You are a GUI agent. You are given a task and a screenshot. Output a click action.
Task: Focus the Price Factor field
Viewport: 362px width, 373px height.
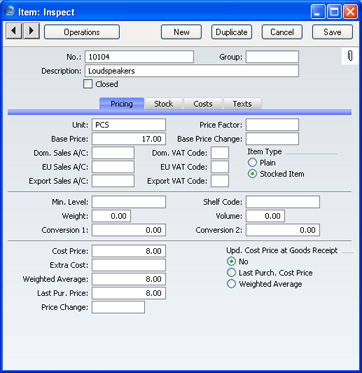pos(272,125)
